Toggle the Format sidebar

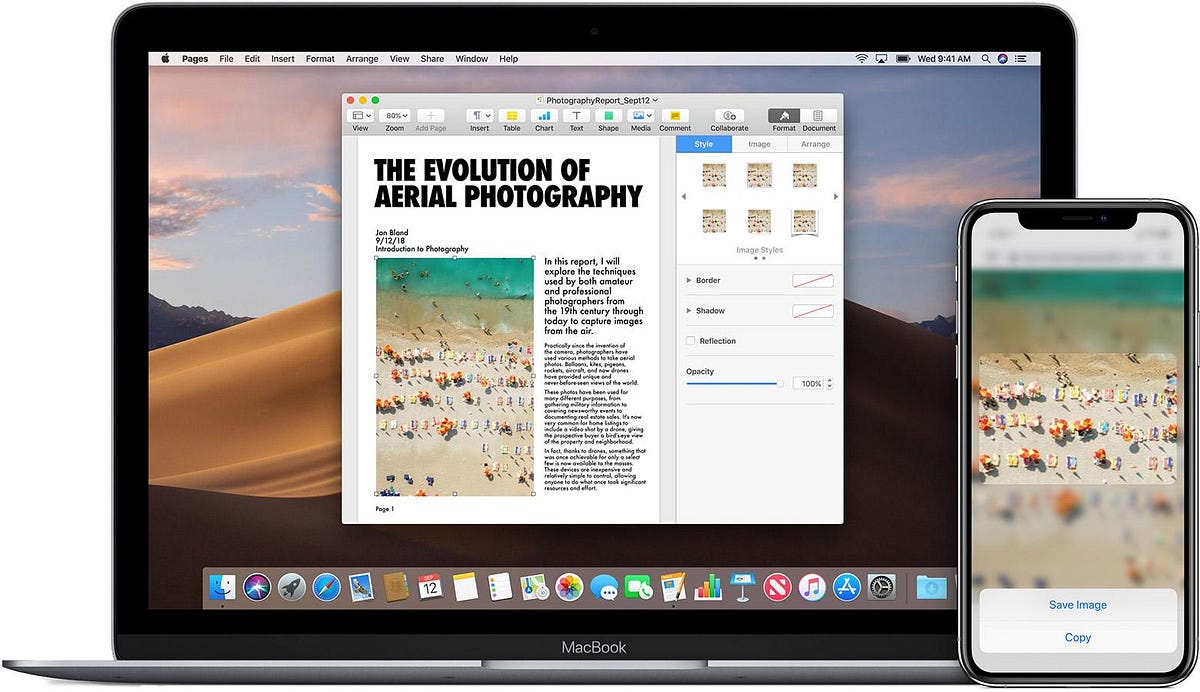[783, 115]
